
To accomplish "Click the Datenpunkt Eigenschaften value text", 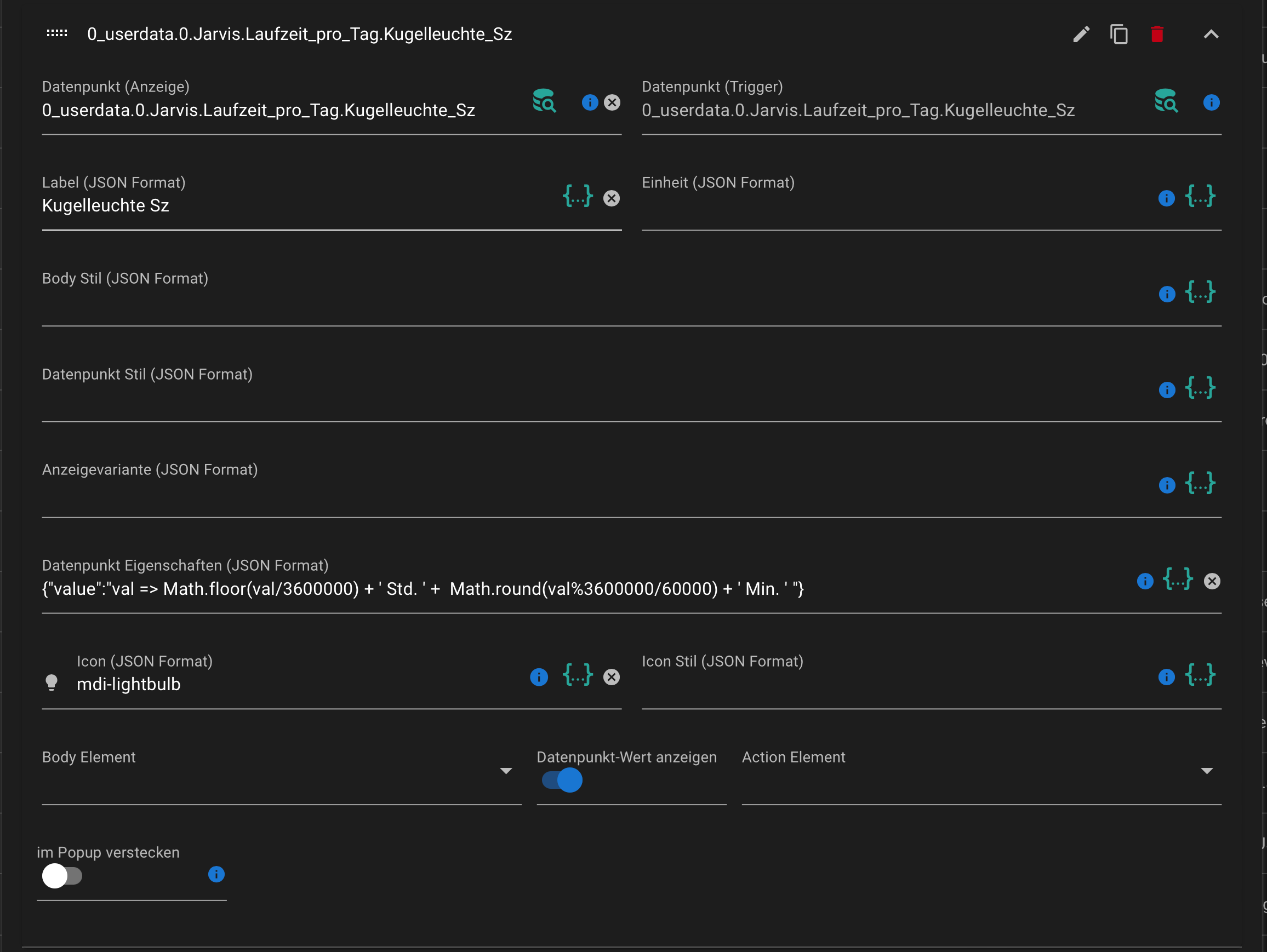I will tap(423, 589).
